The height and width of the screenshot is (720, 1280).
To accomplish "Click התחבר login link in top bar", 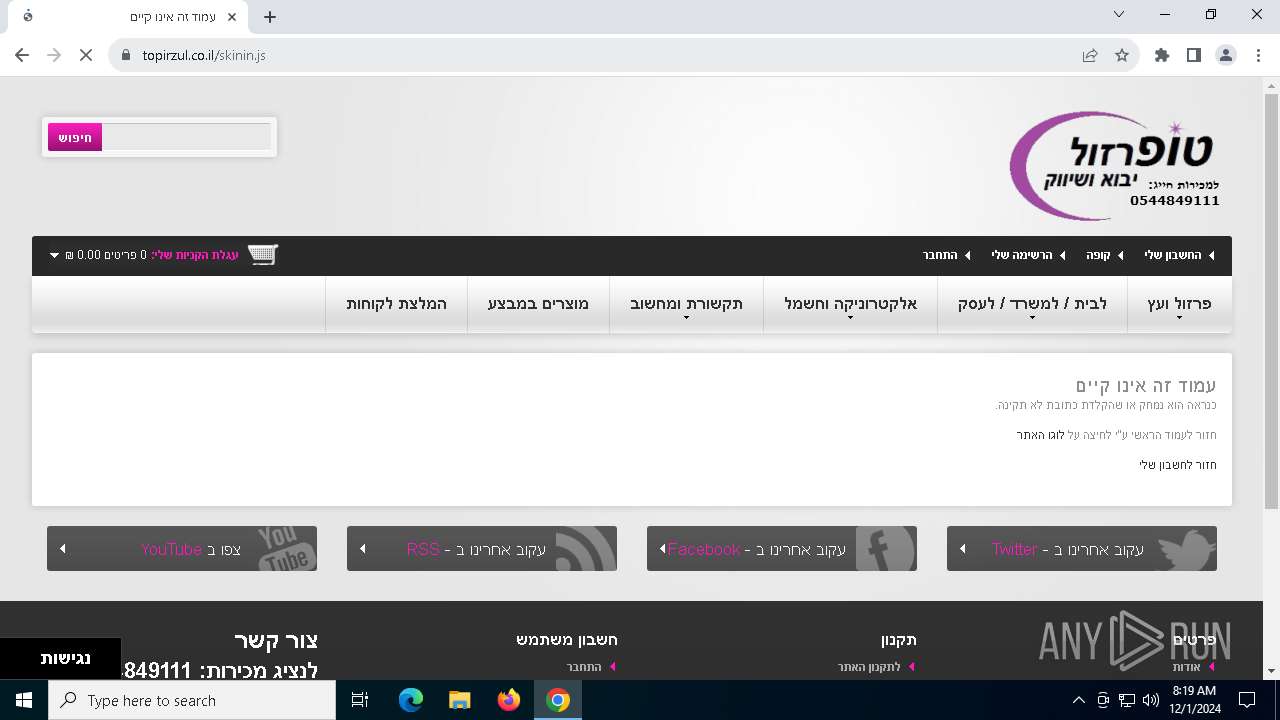I will point(940,255).
